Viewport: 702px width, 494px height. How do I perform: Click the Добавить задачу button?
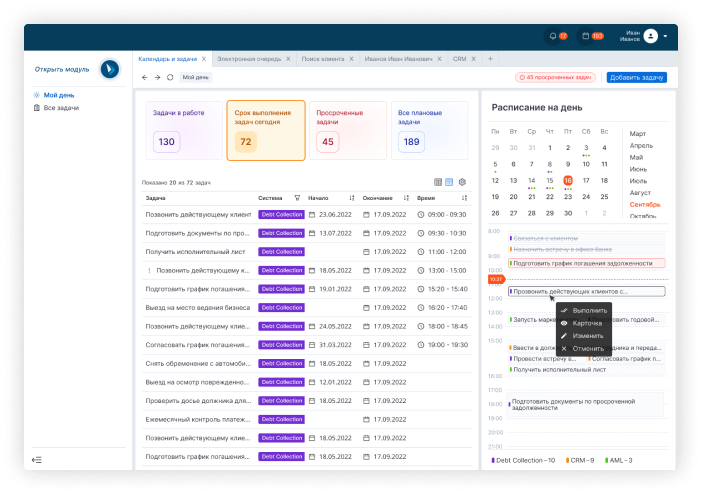pyautogui.click(x=637, y=77)
